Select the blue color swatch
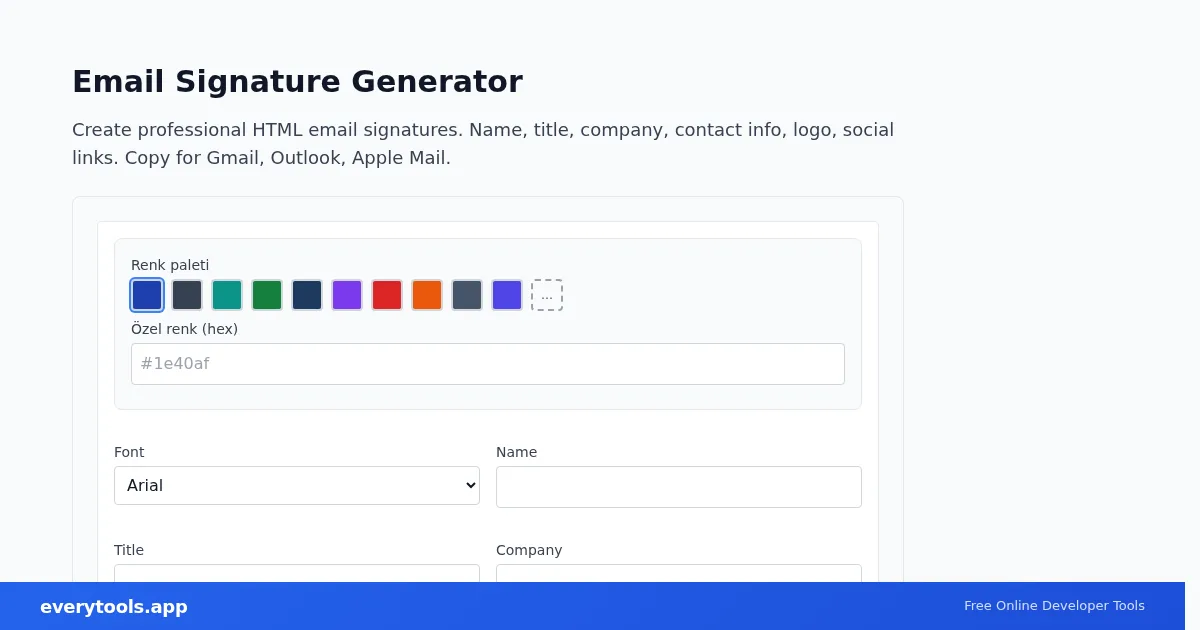 tap(147, 295)
